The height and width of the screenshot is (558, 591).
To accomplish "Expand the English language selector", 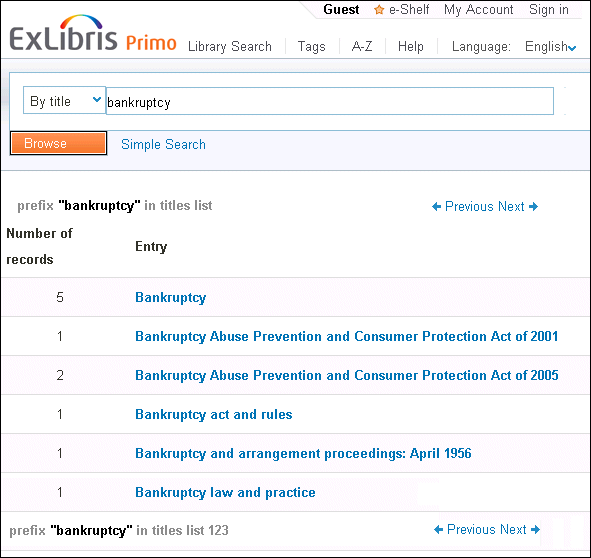I will point(550,47).
